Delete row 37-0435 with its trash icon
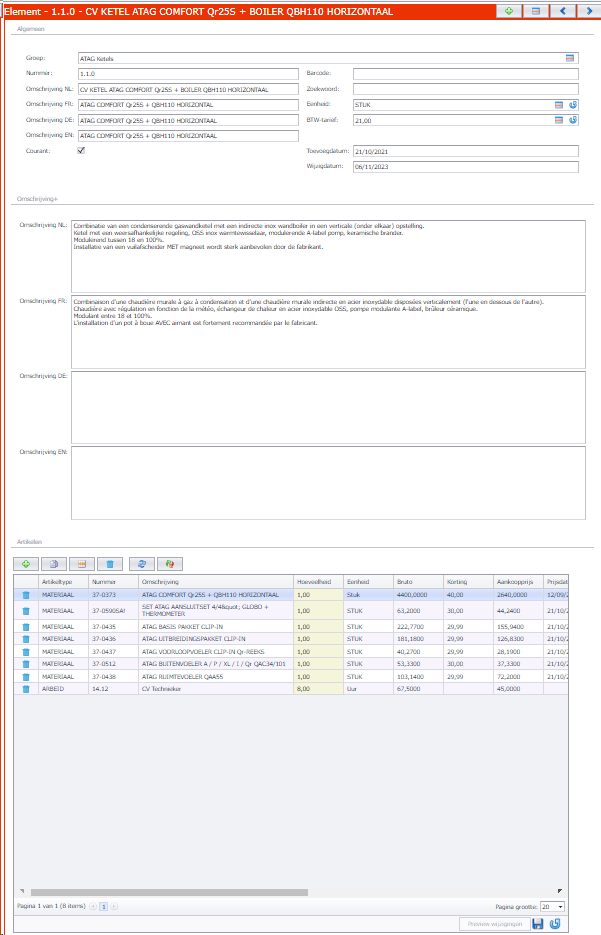 point(26,627)
